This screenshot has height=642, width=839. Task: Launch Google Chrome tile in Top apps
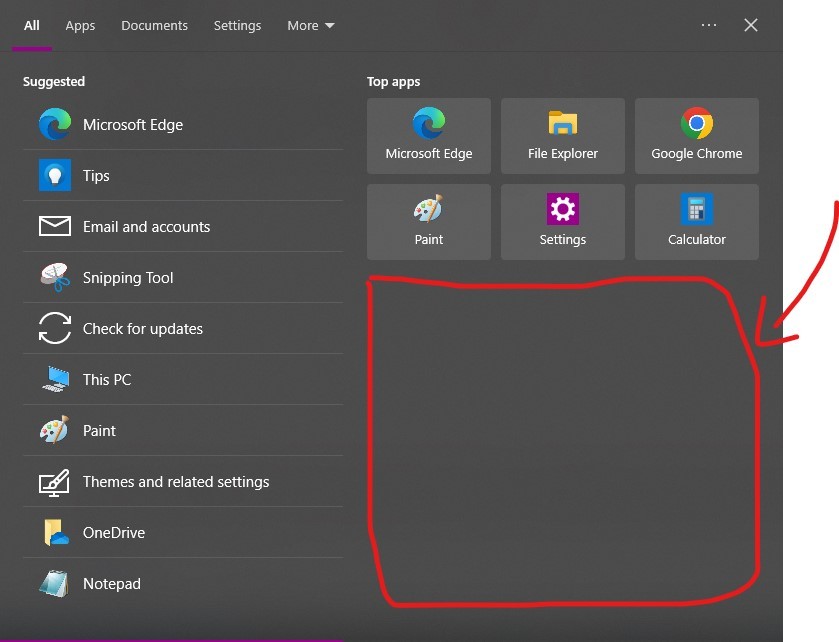click(697, 136)
